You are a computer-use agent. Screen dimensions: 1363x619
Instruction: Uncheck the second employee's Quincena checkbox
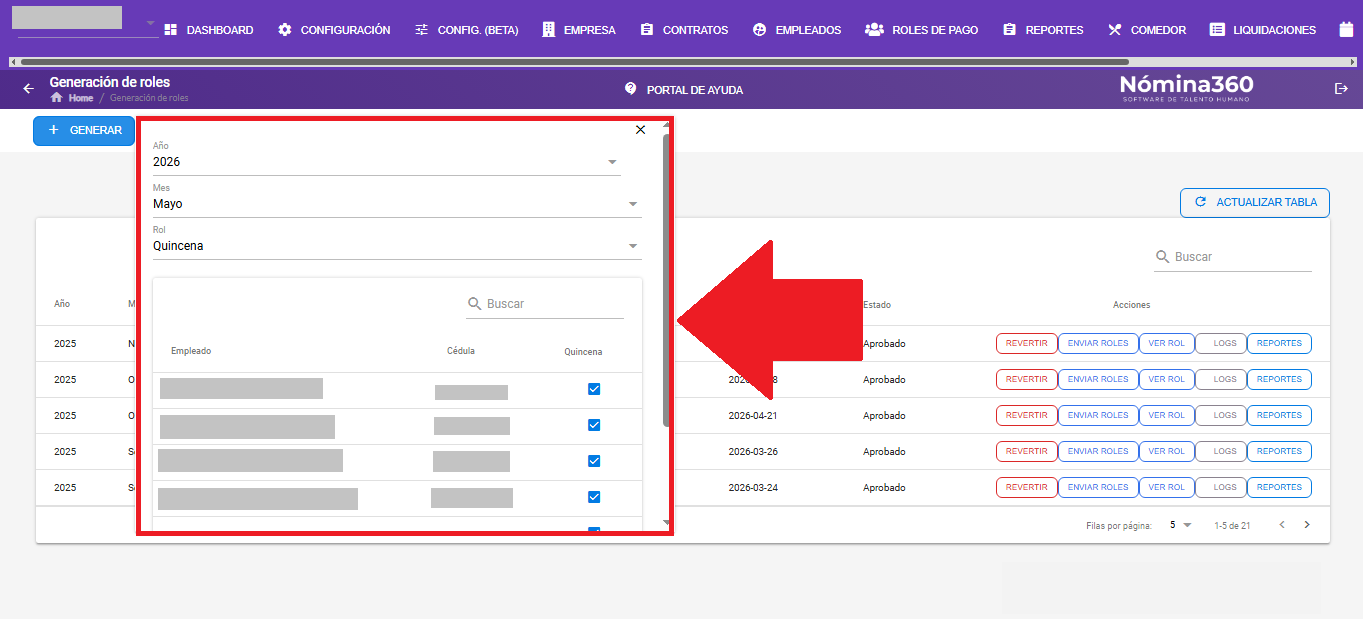coord(594,425)
